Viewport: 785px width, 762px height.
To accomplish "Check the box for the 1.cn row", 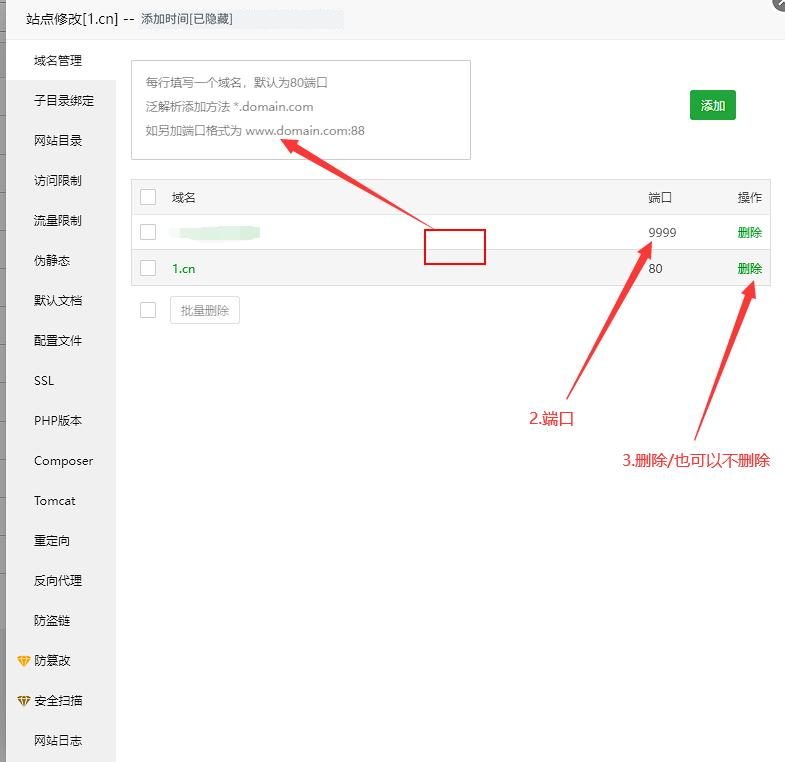I will point(148,268).
